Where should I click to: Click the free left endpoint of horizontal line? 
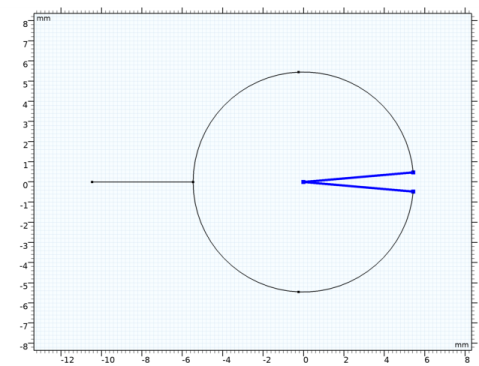pos(92,182)
